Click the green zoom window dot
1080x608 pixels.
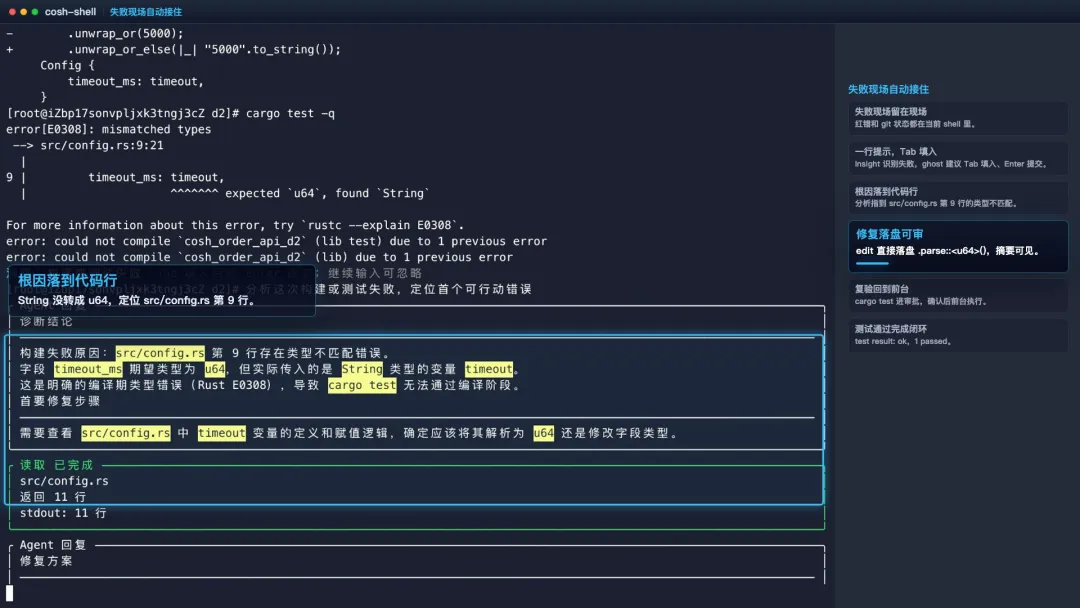click(34, 12)
